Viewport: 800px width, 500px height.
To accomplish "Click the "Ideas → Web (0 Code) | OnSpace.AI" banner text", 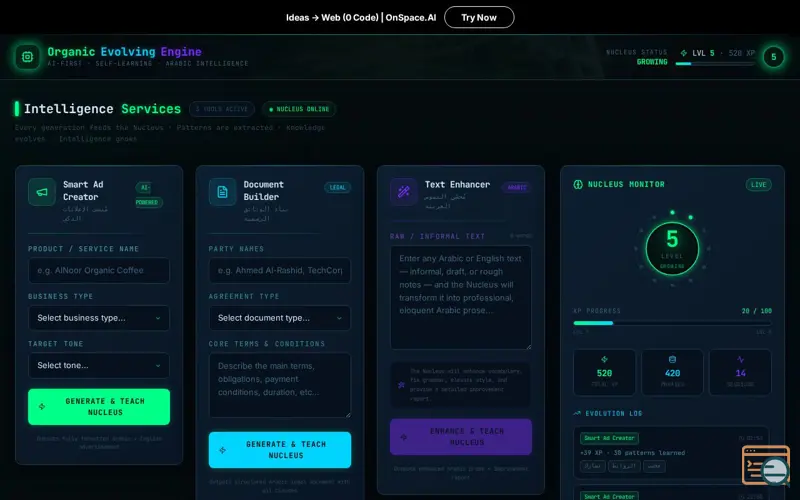I will 361,17.
